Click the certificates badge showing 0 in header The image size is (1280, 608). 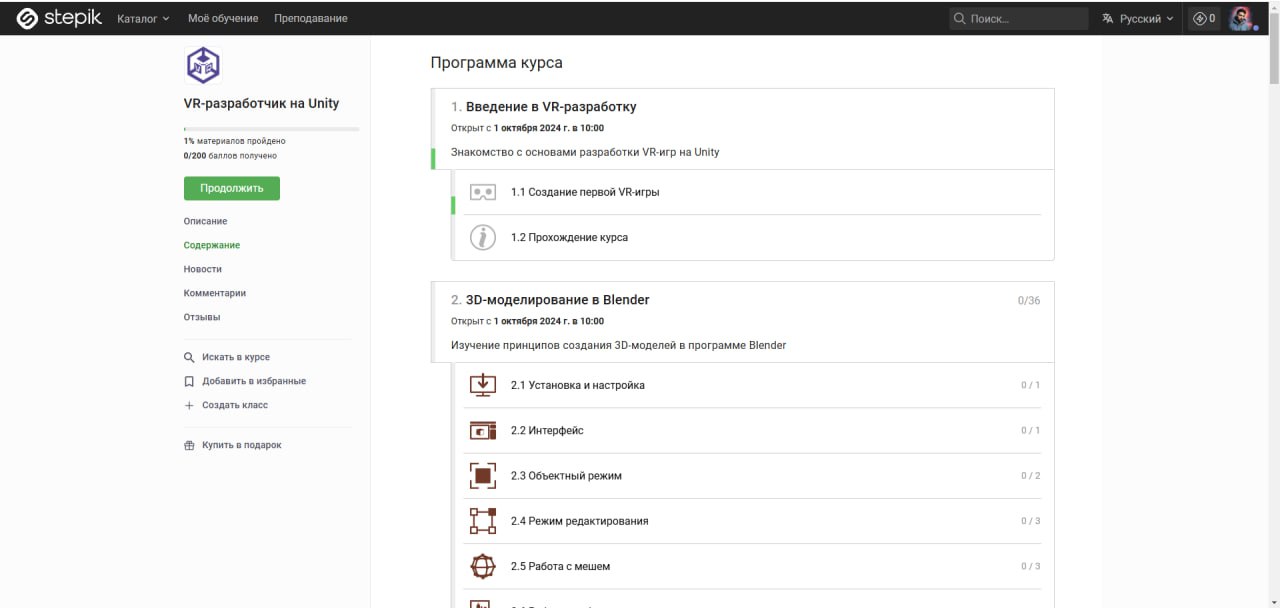point(1203,17)
